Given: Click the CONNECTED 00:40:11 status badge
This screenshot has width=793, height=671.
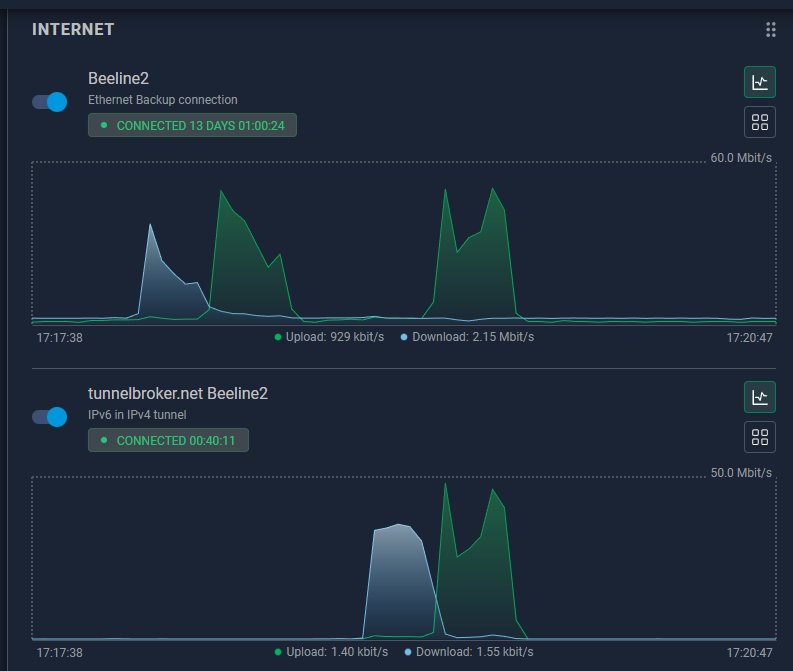Looking at the screenshot, I should (168, 440).
